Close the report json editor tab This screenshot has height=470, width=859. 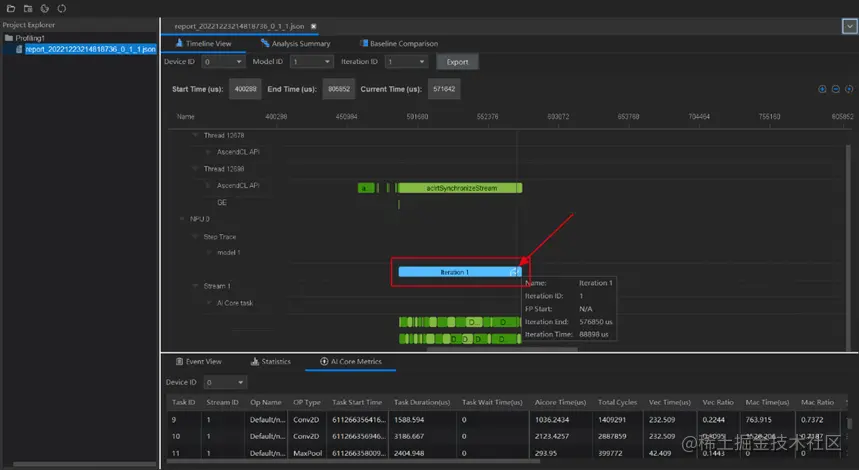313,26
